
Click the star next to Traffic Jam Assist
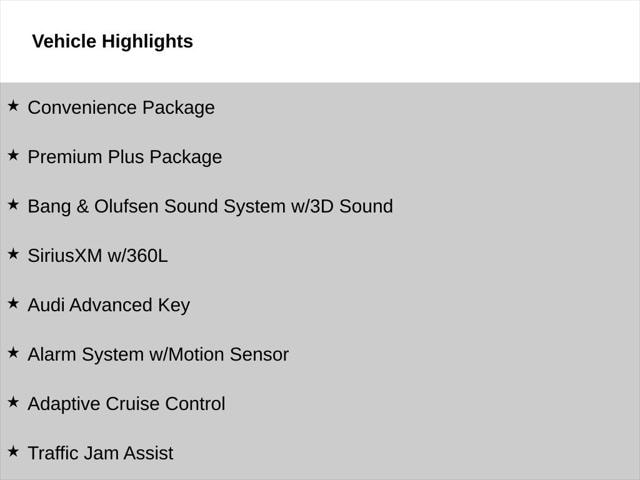(x=13, y=451)
